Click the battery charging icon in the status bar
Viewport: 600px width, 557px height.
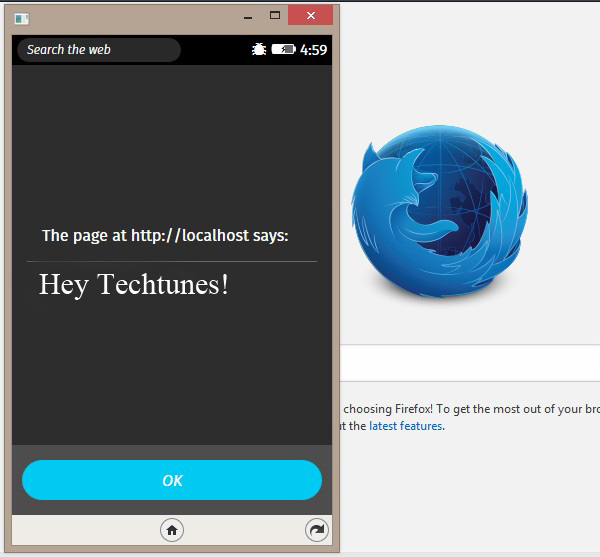284,49
